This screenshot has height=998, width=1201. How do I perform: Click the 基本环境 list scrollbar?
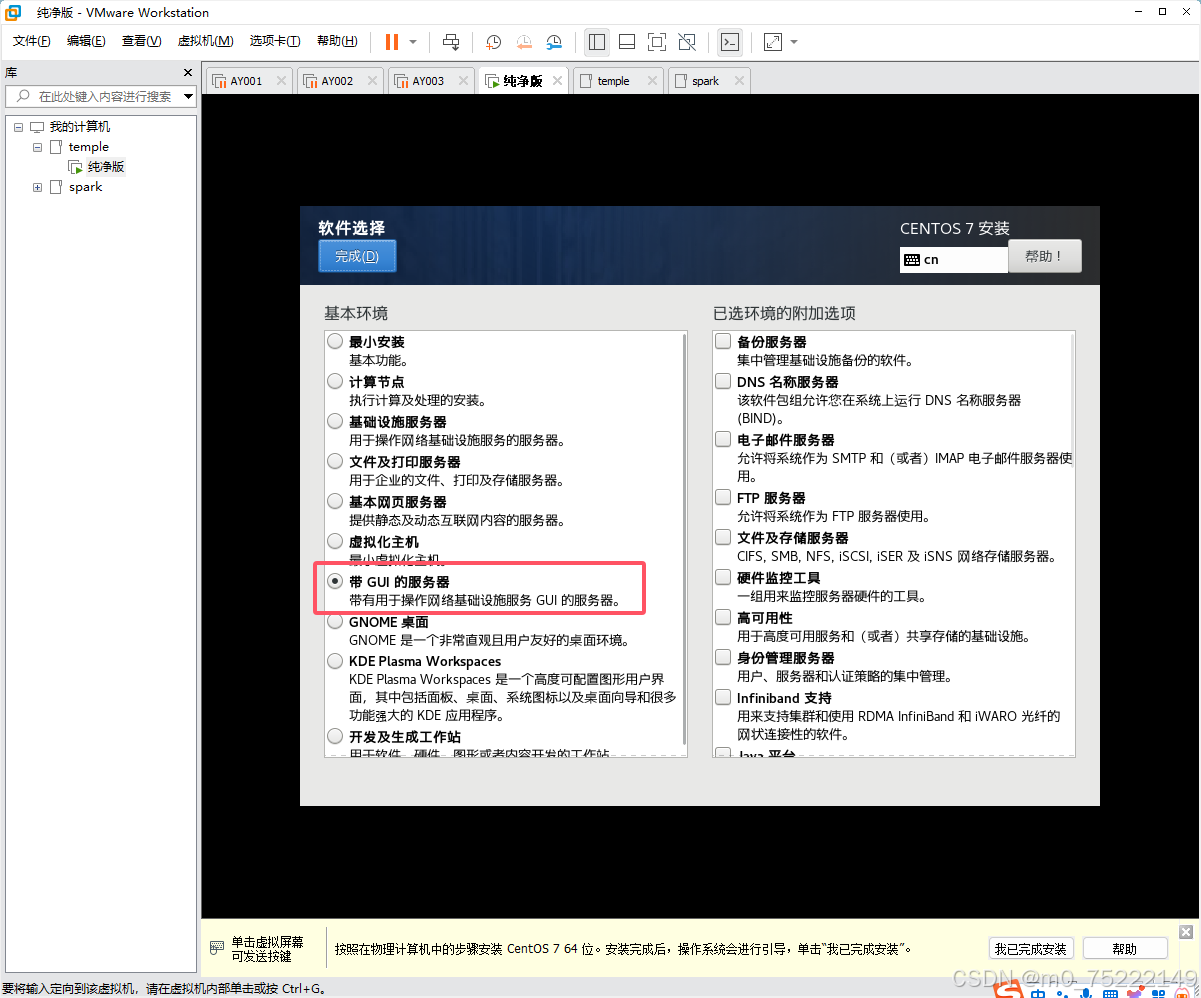click(x=684, y=540)
